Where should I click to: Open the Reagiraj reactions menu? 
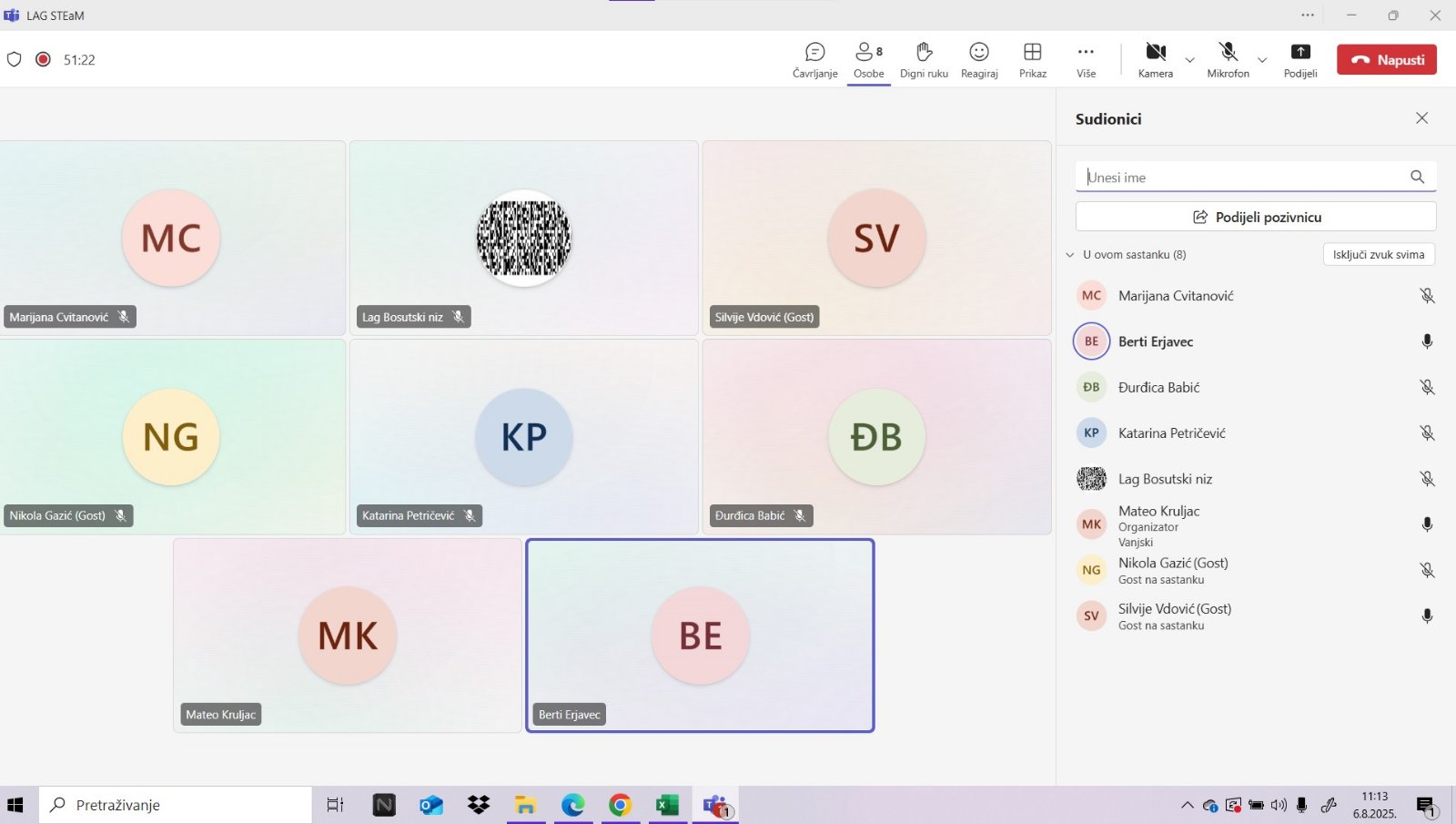979,60
